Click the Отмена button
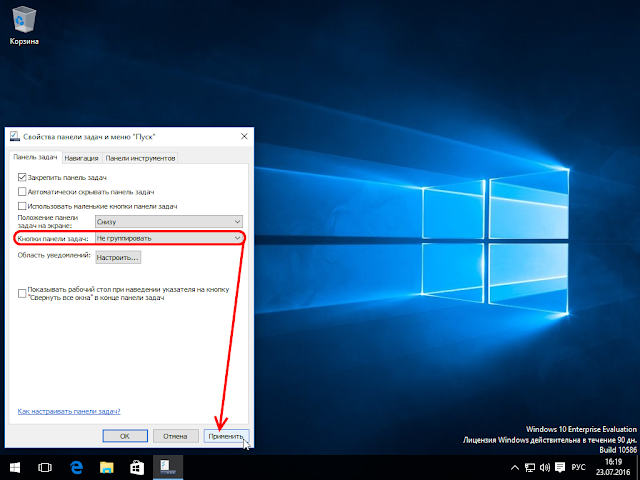Image resolution: width=640 pixels, height=480 pixels. coord(175,436)
